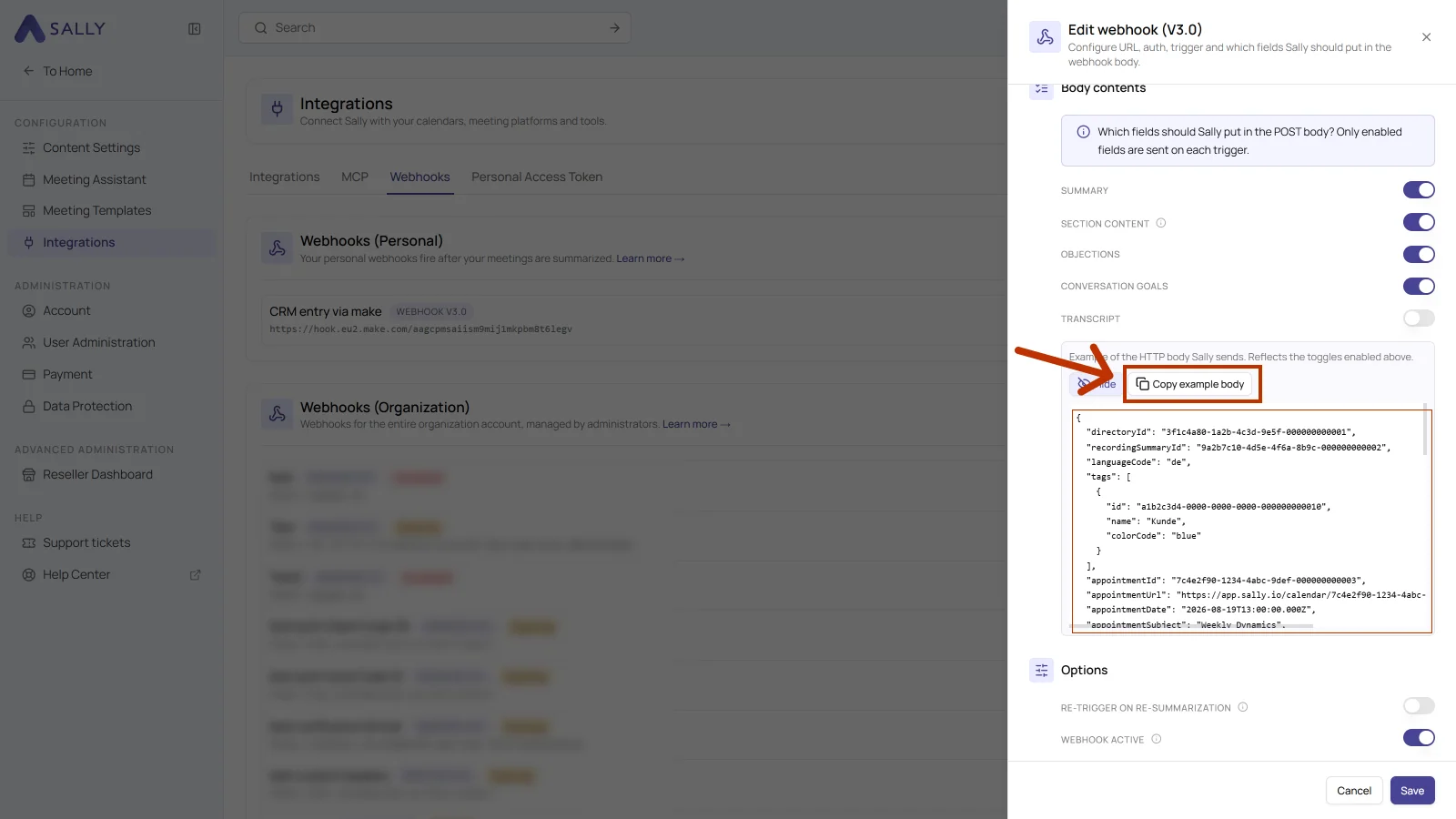1456x819 pixels.
Task: Open Meeting Templates from sidebar
Action: click(112, 210)
